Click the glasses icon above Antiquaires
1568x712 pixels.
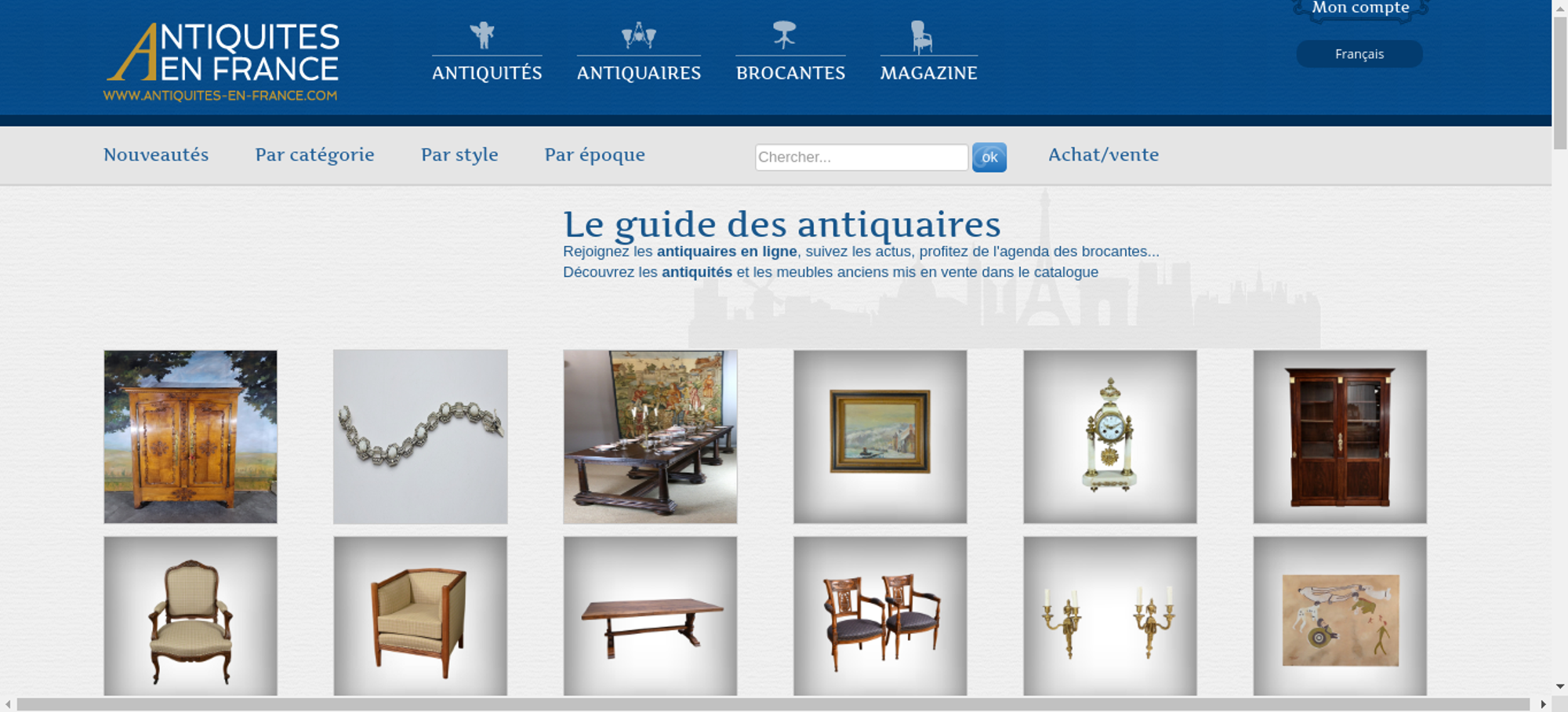tap(638, 35)
